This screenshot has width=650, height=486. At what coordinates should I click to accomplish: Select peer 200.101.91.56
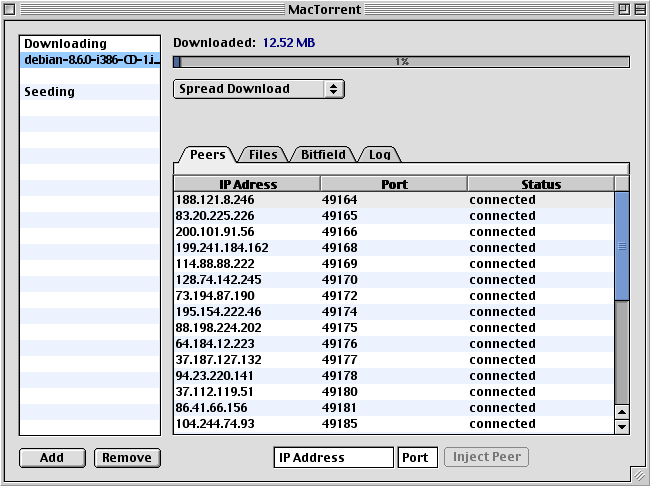394,232
